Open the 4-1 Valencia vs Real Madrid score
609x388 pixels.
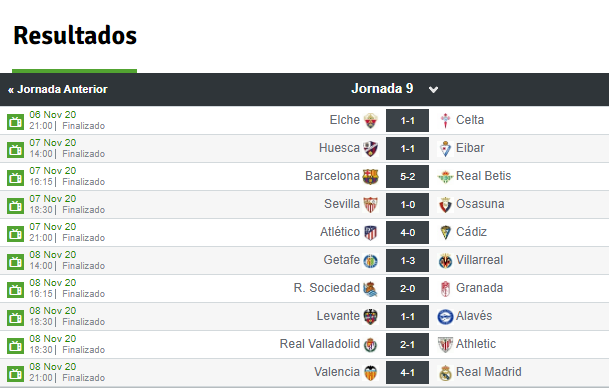pyautogui.click(x=407, y=372)
